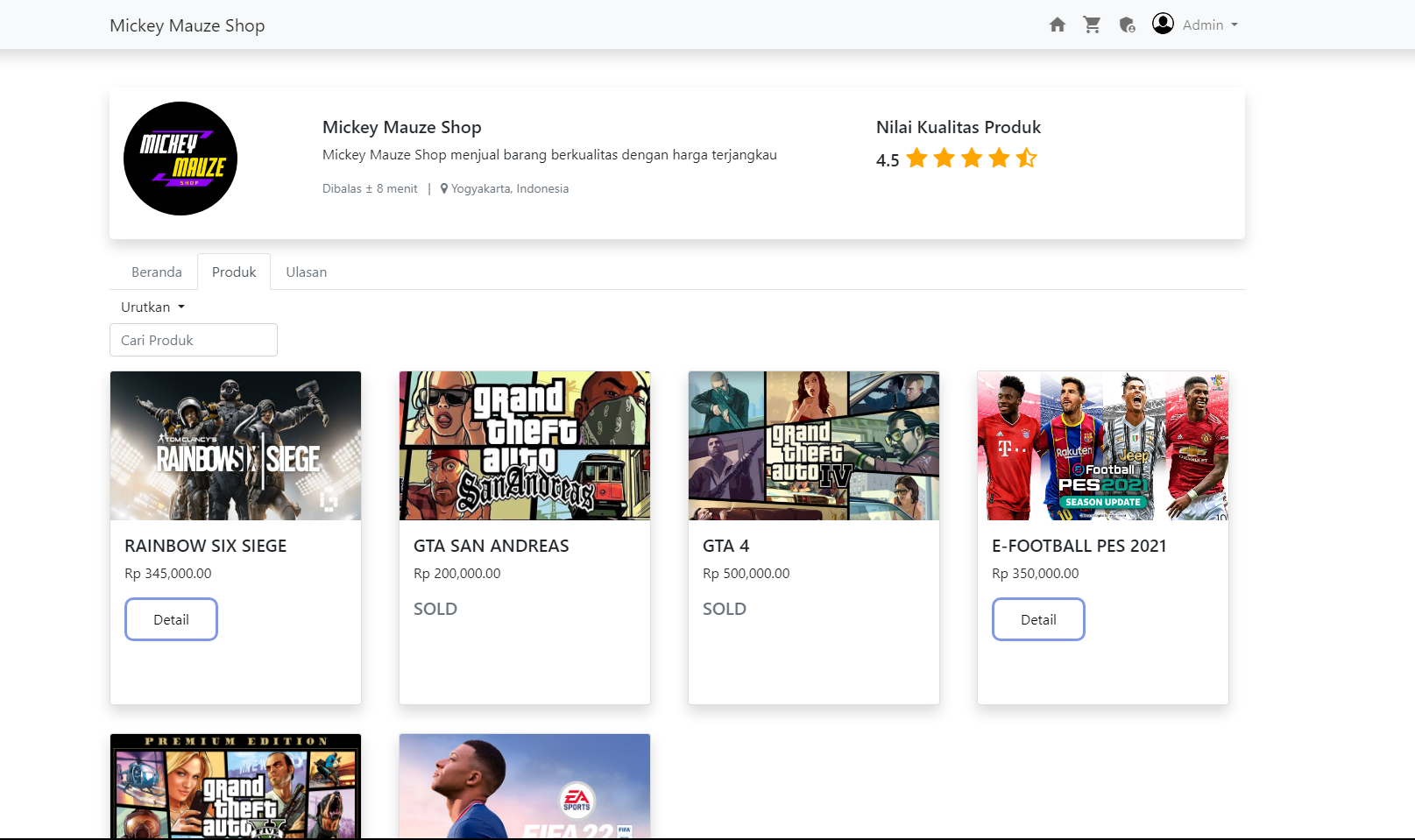Click the Dibalas ± 8 menit text
The width and height of the screenshot is (1415, 840).
(x=370, y=188)
